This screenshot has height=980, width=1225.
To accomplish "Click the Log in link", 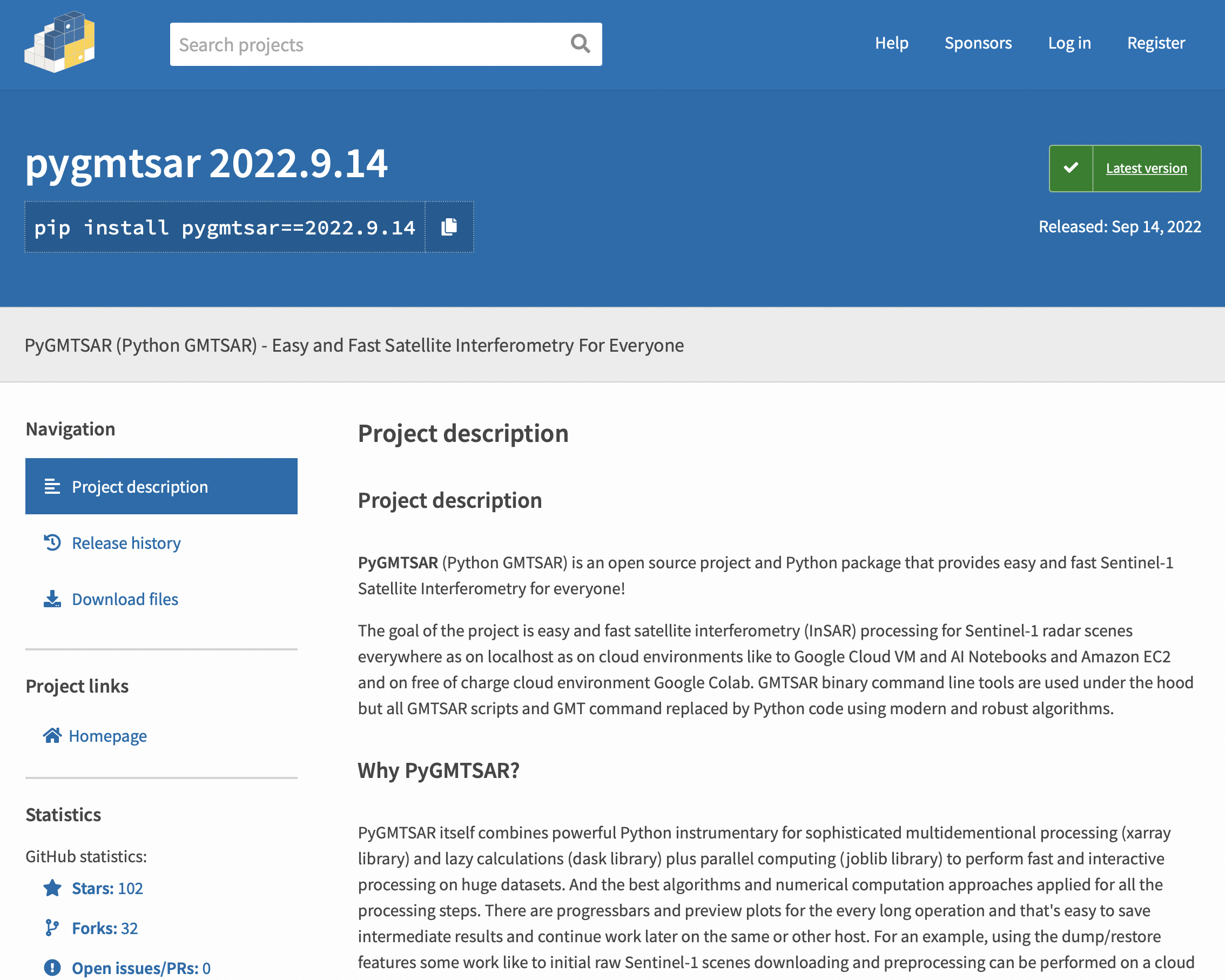I will (x=1069, y=43).
